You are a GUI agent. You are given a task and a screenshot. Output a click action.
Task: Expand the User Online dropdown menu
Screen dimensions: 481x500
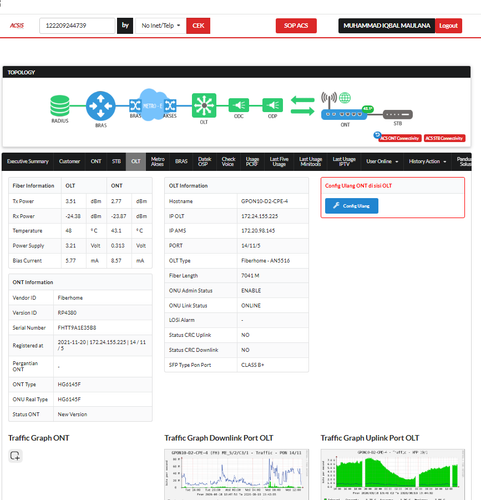point(382,161)
